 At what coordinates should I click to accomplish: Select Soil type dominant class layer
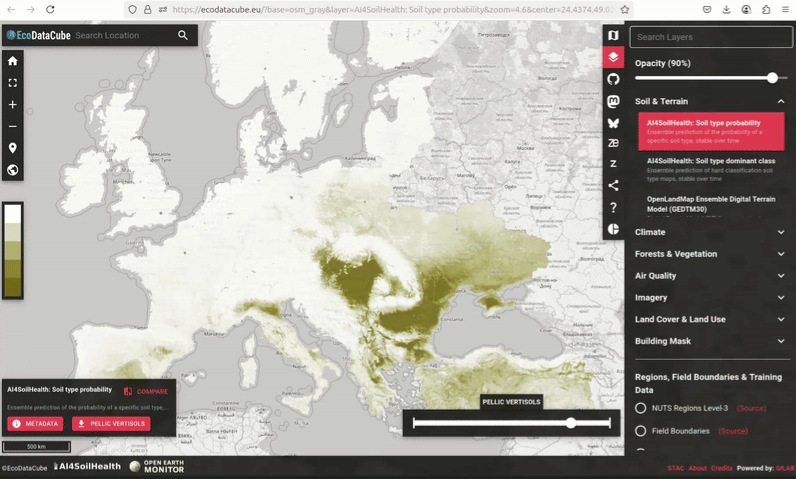click(711, 169)
